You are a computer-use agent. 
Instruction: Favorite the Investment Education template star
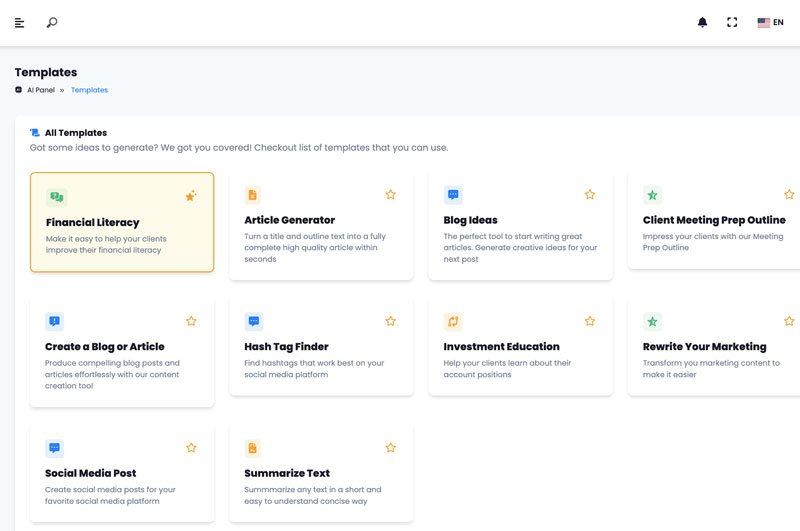[x=590, y=321]
